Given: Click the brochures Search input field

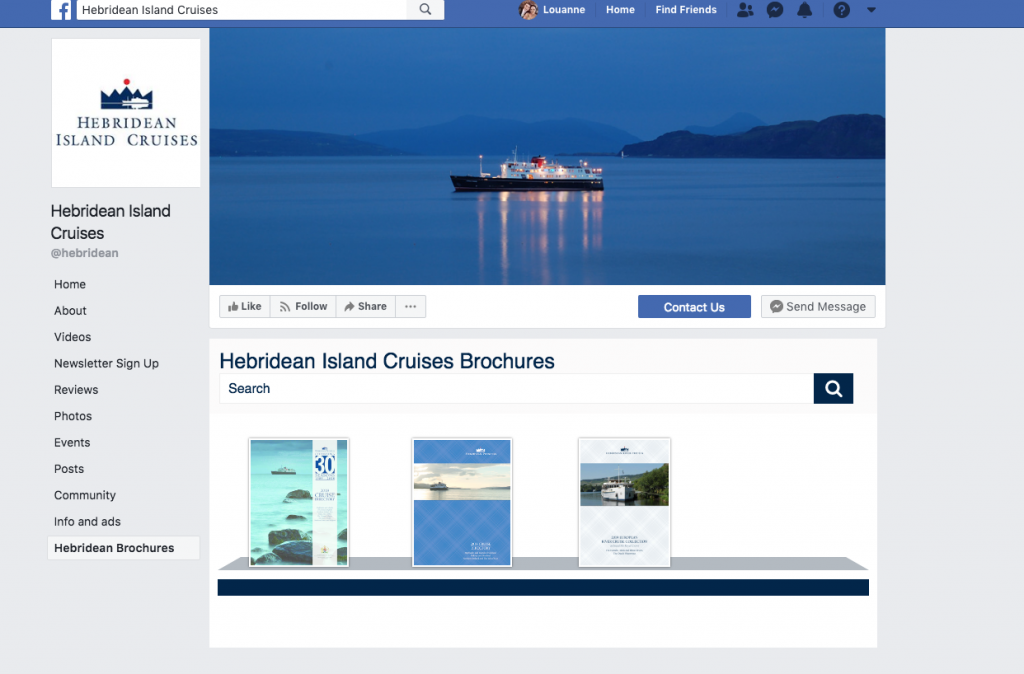Looking at the screenshot, I should (x=517, y=389).
